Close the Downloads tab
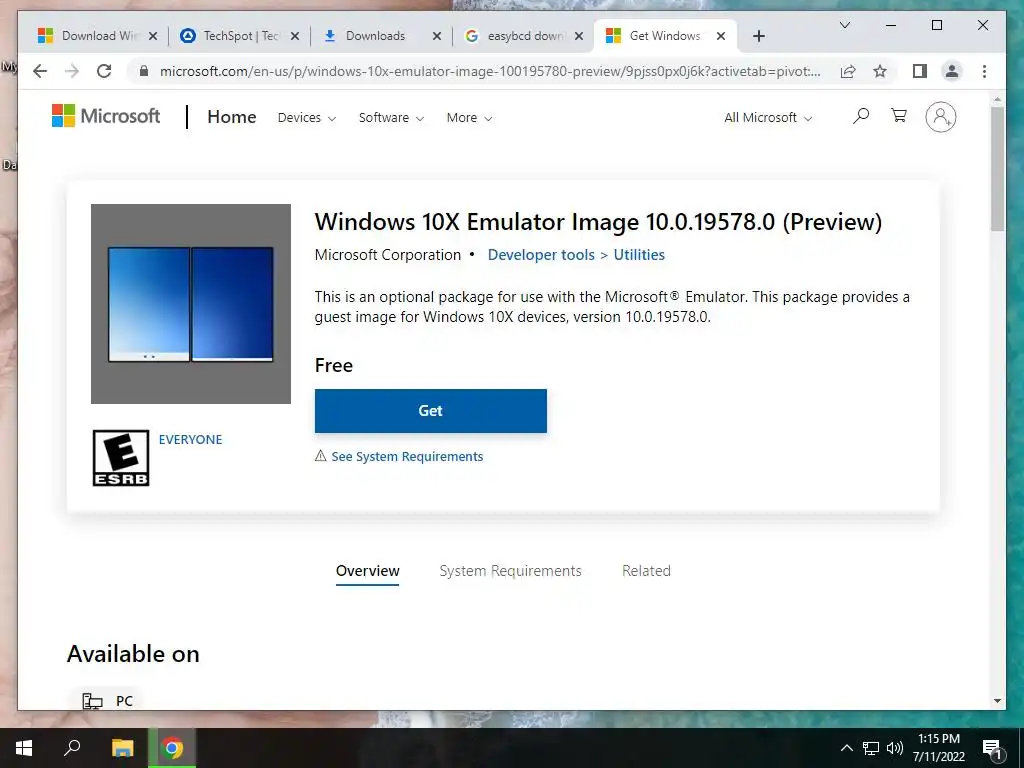This screenshot has height=768, width=1024. 437,36
